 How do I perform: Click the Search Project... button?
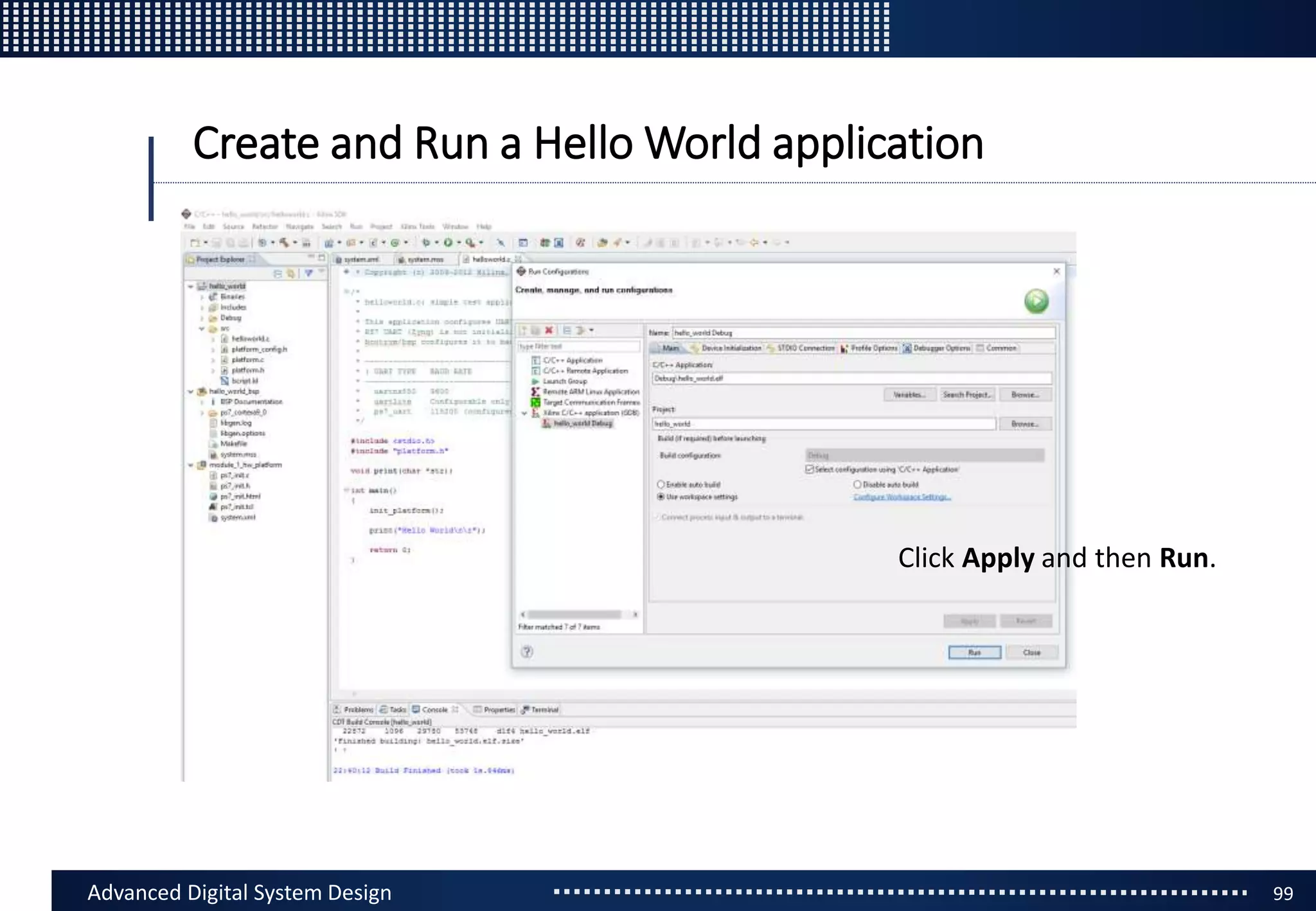click(967, 394)
